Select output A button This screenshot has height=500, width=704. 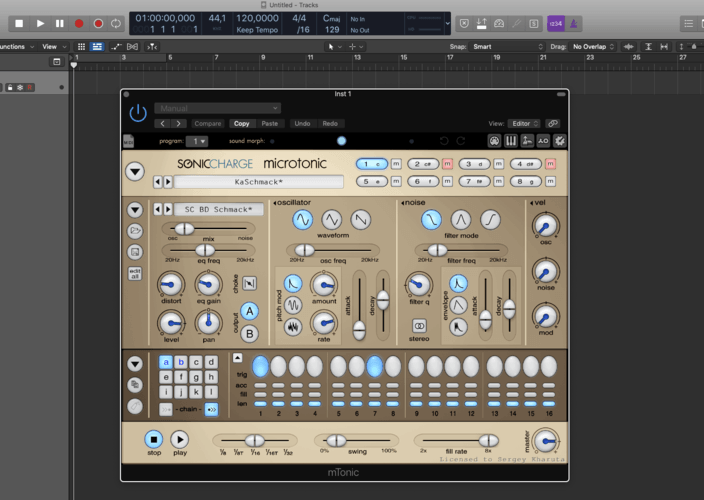[x=249, y=311]
